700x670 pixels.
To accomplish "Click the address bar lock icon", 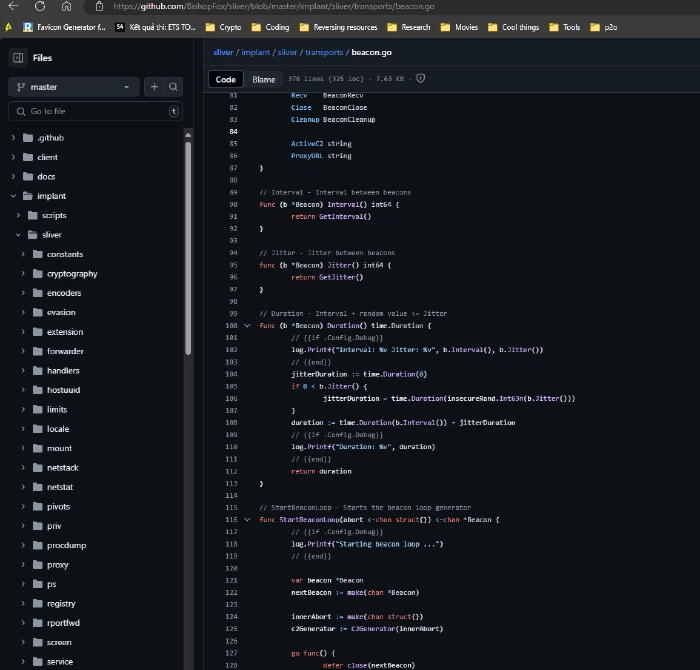I will (100, 6).
